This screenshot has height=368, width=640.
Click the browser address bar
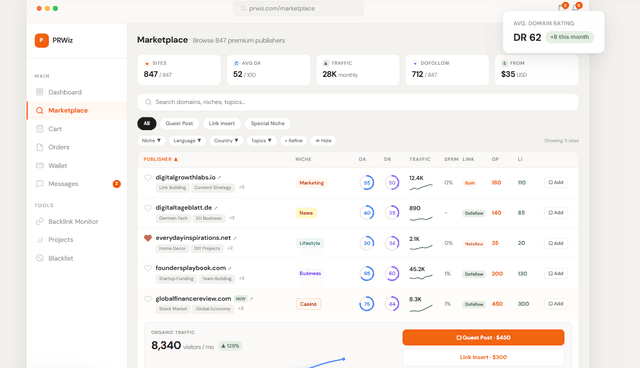click(x=298, y=9)
